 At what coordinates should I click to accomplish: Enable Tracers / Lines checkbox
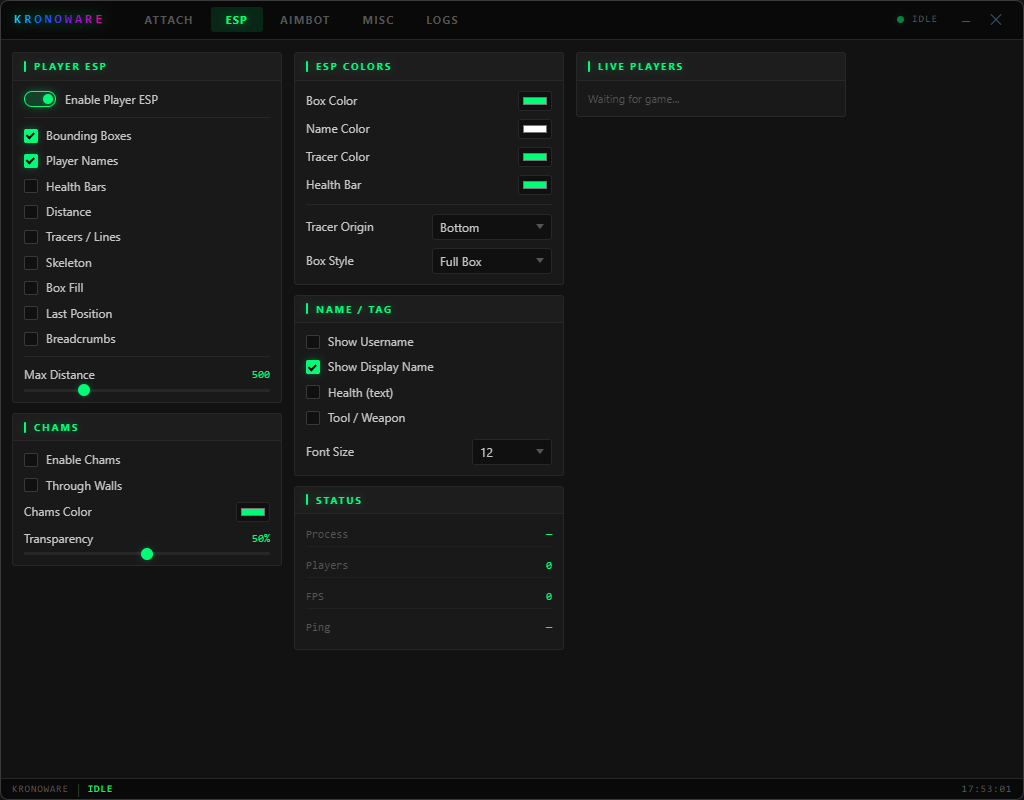click(x=31, y=237)
